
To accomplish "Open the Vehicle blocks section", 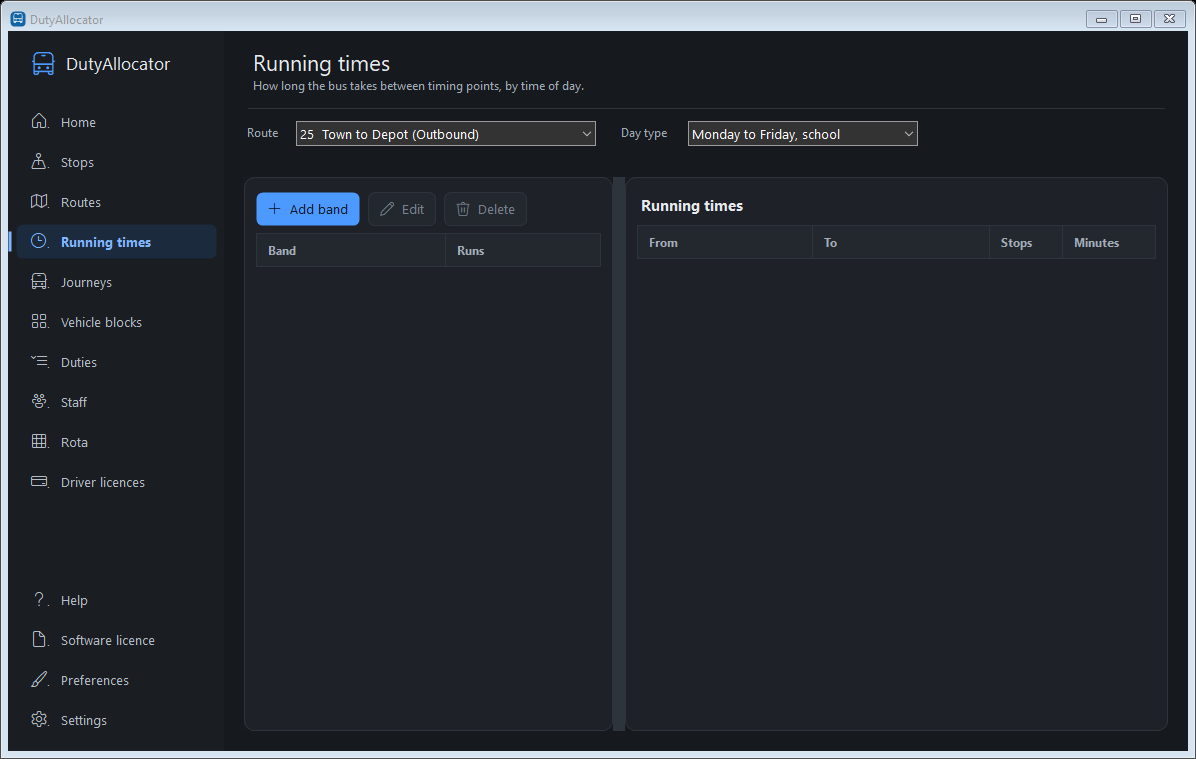I will coord(117,322).
